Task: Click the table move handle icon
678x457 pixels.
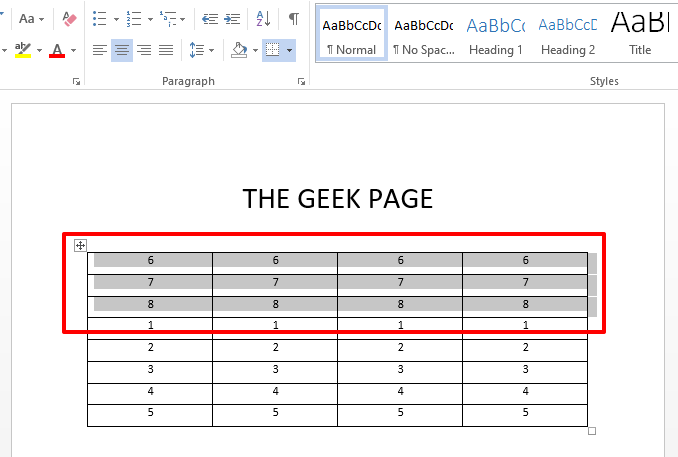Action: [x=81, y=245]
